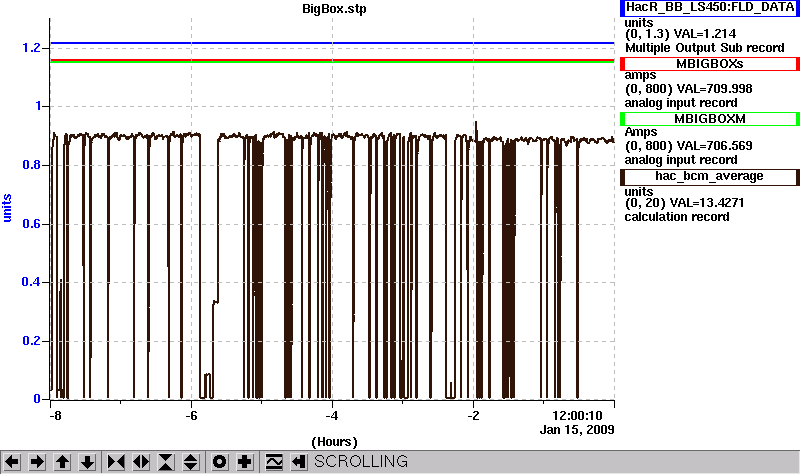Pan the graph right with the right arrow
The image size is (800, 474).
point(37,462)
